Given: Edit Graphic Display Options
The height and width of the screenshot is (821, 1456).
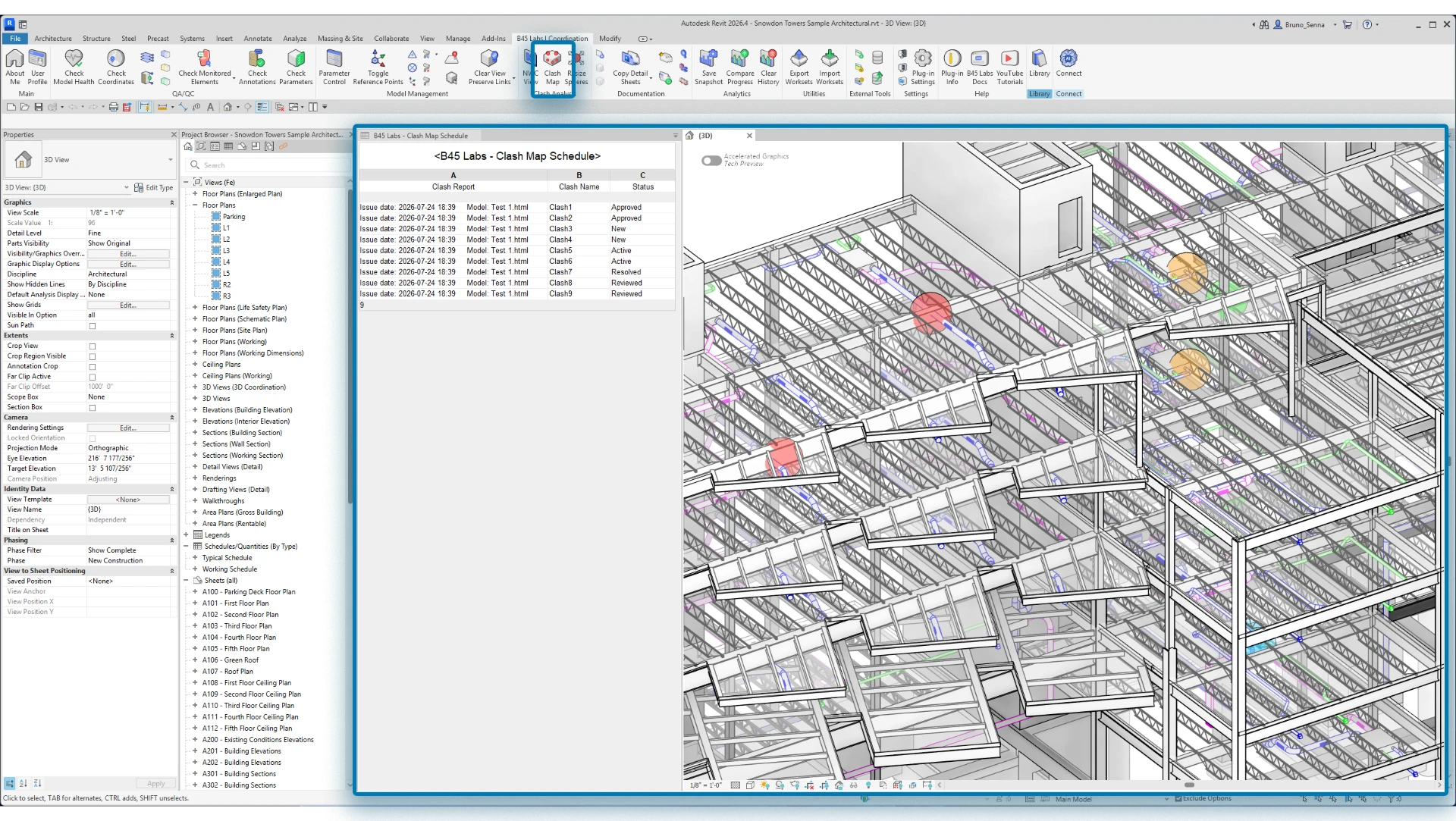Looking at the screenshot, I should [x=128, y=265].
